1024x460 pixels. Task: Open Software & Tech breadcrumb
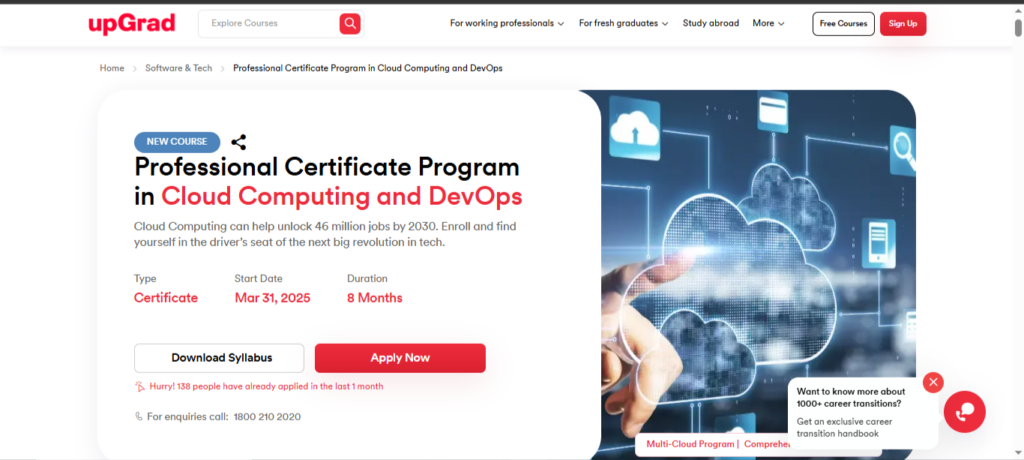[x=178, y=68]
